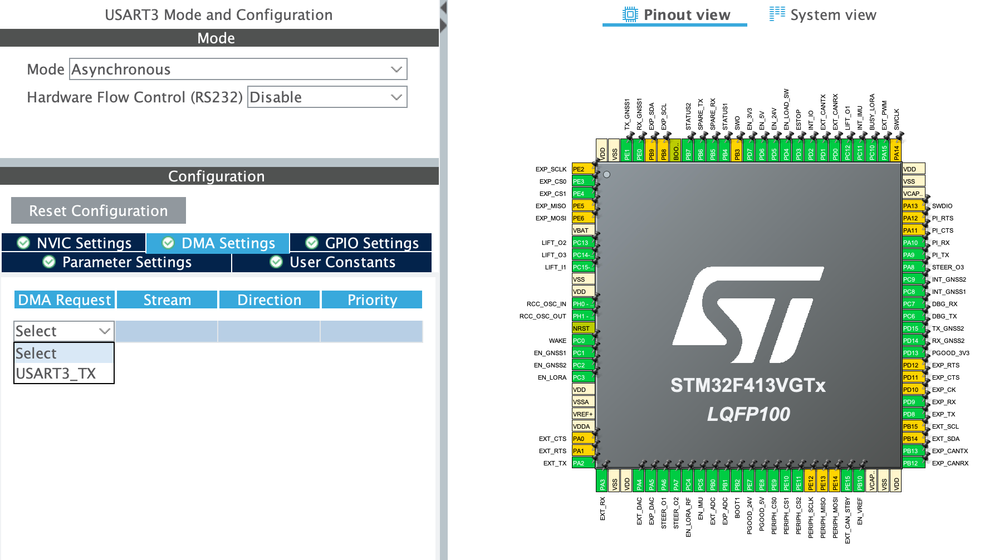Select pin PA8 labeled STEER_O3
Viewport: 999px width, 560px height.
coord(913,267)
